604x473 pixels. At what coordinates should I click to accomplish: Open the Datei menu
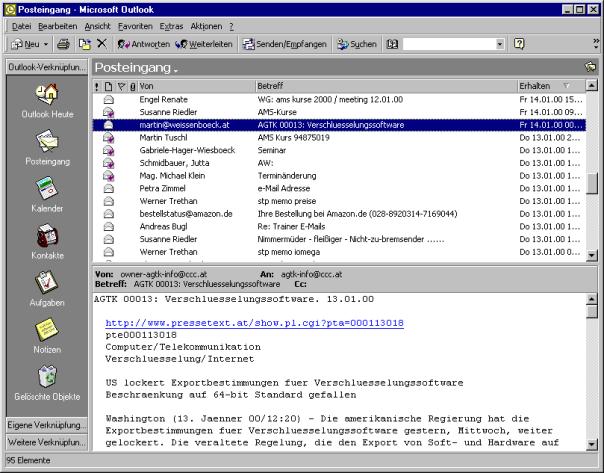click(x=21, y=27)
